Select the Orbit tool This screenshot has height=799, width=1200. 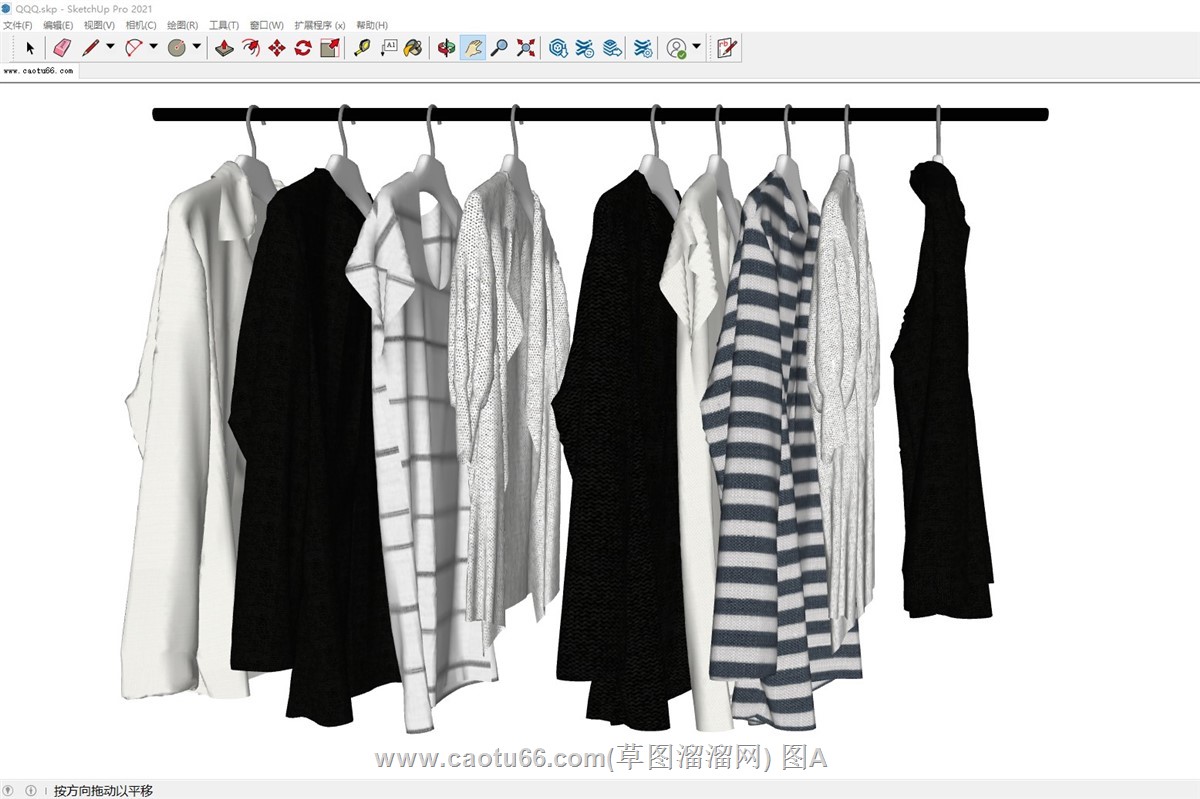tap(447, 47)
